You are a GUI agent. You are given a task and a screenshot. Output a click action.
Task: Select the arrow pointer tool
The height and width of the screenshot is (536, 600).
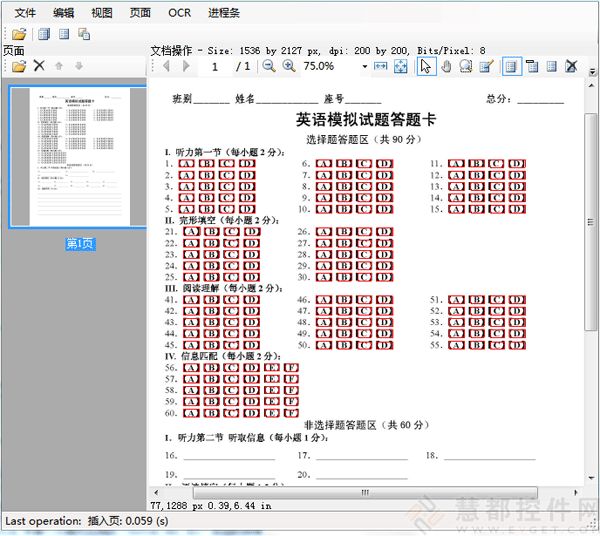[426, 66]
